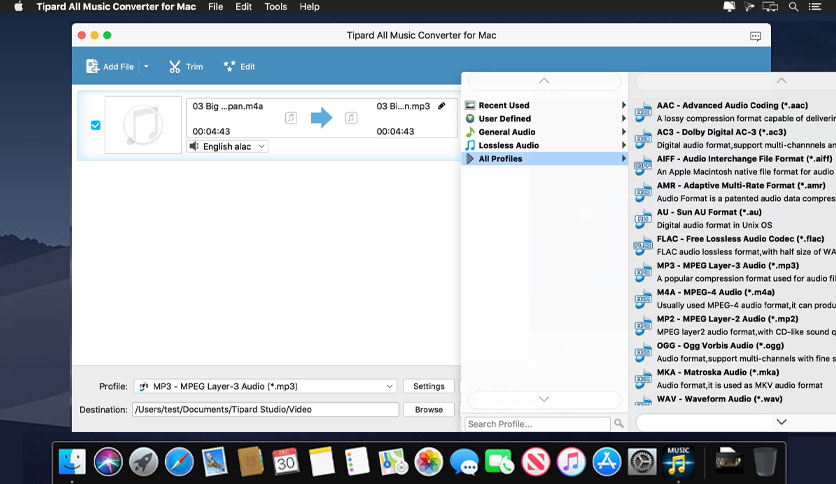Click the AAC format icon

(643, 112)
